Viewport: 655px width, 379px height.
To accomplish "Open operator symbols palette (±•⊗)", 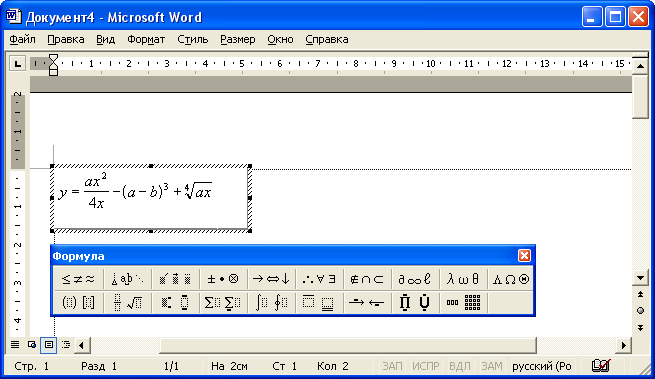I will [x=223, y=279].
